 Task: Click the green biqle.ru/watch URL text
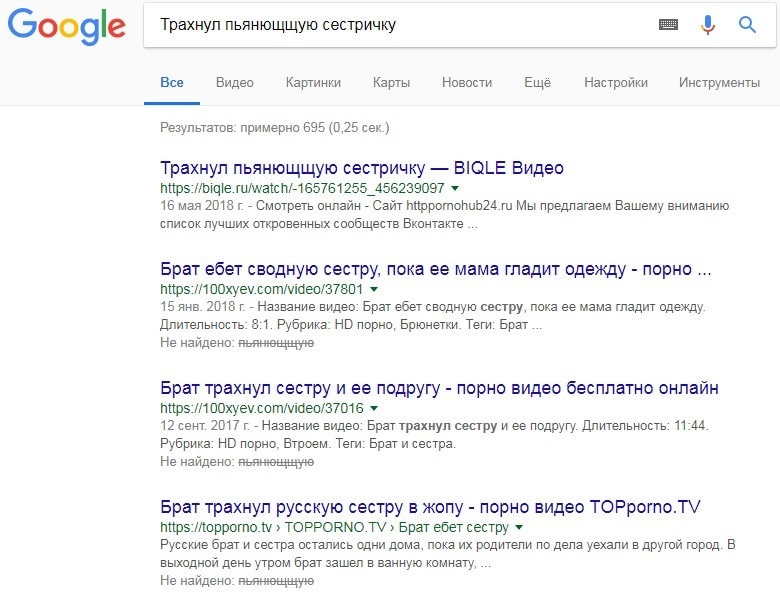(x=302, y=189)
